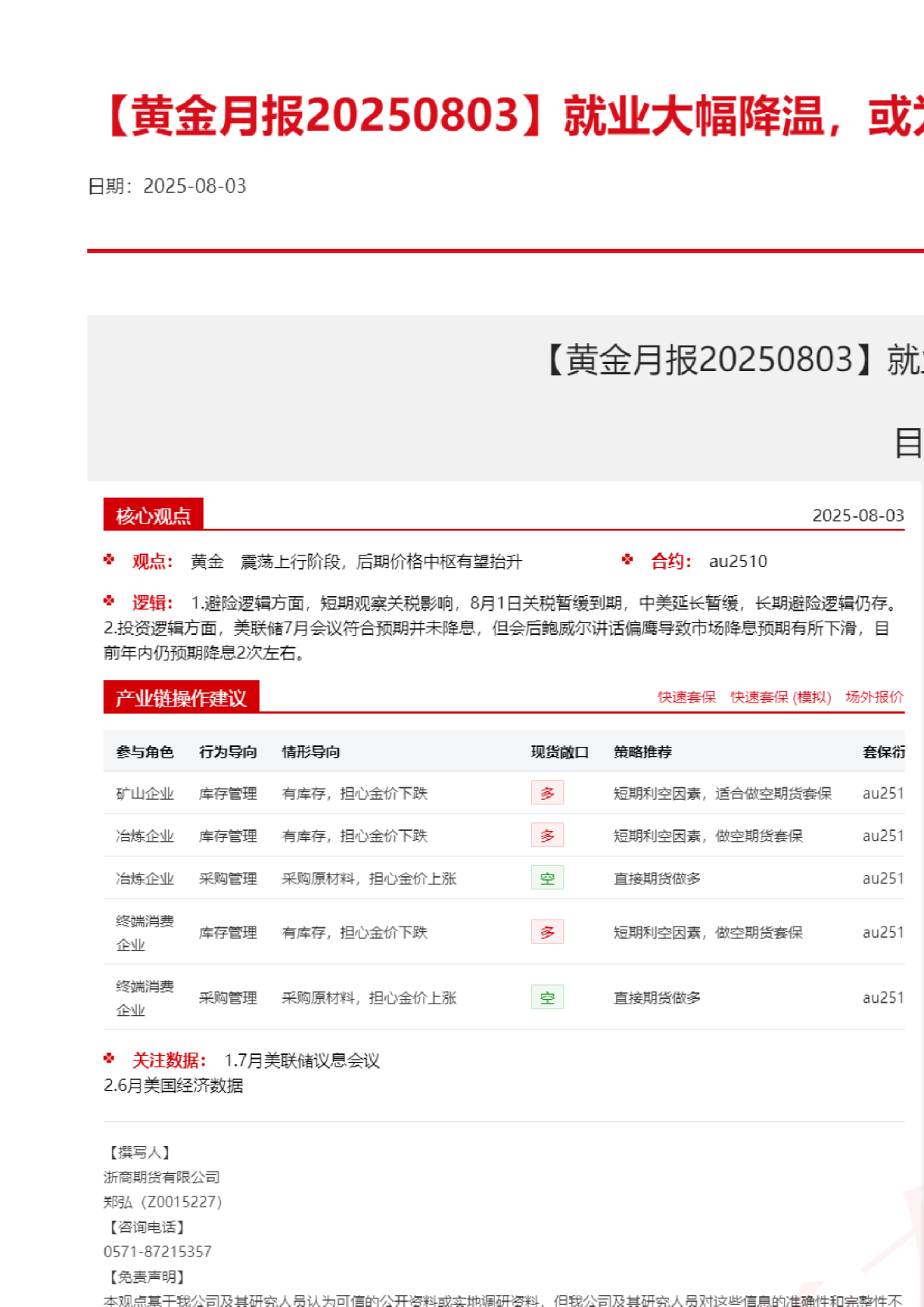The height and width of the screenshot is (1307, 924).
Task: Click the consultation phone number 0571-87215357
Action: coord(157,1252)
